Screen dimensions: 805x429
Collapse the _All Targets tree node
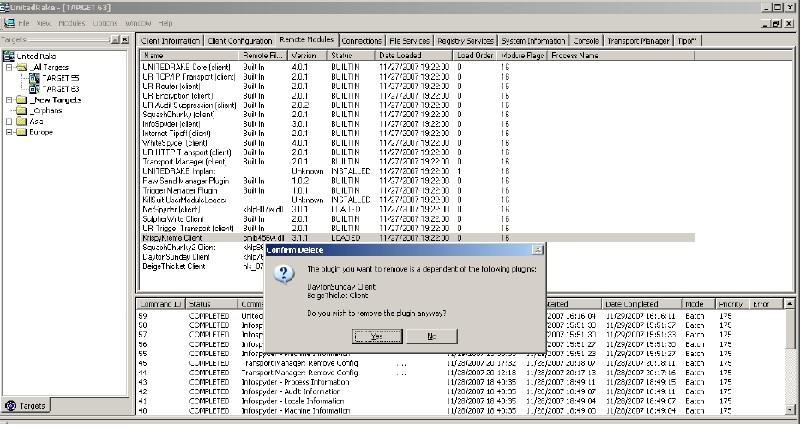[9, 67]
